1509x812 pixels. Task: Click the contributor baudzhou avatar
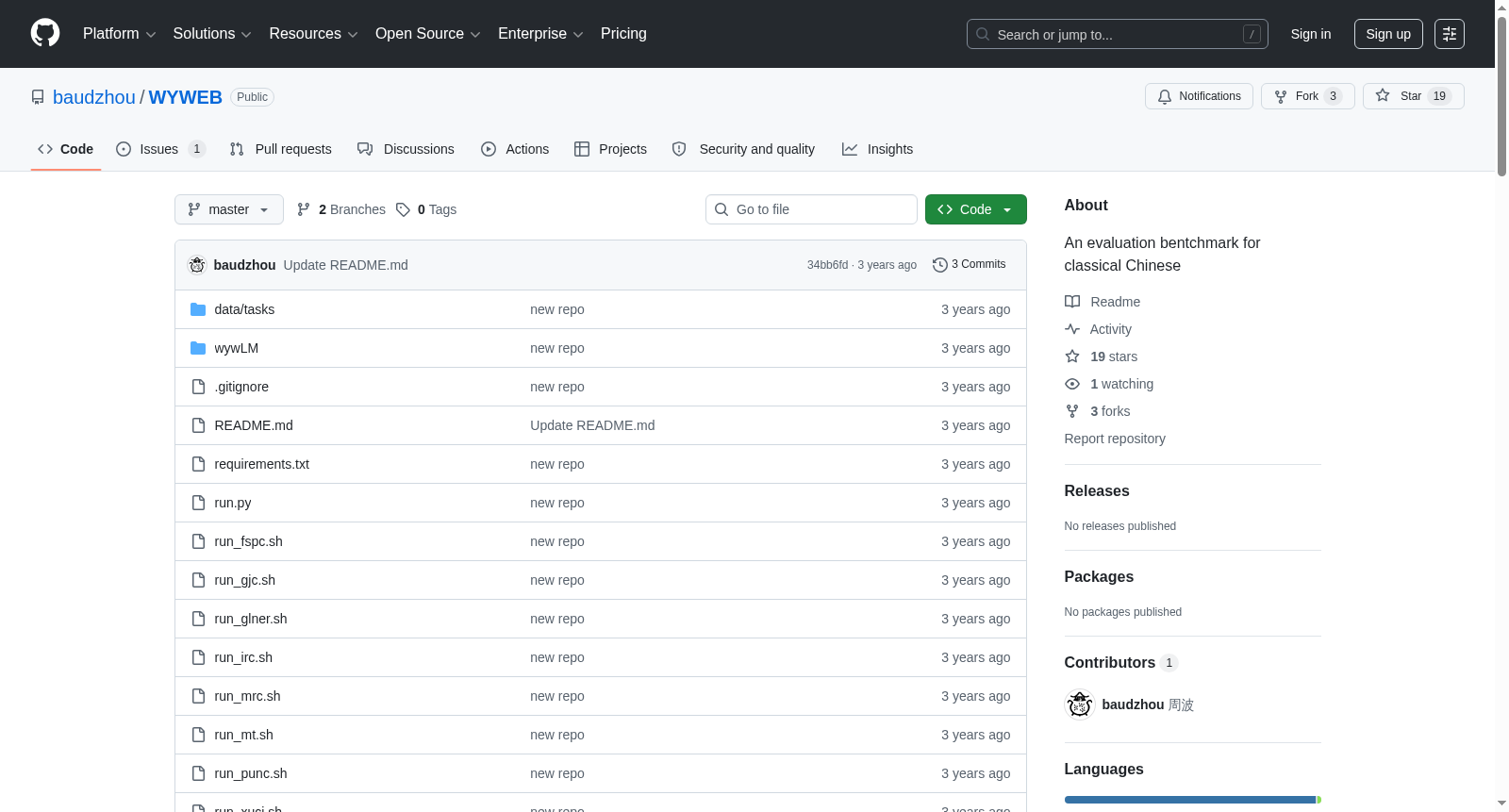(1079, 704)
